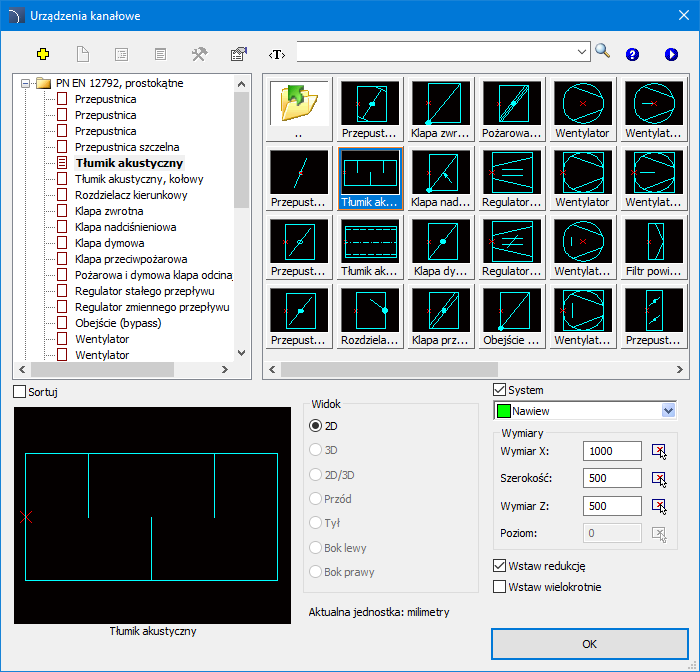This screenshot has width=700, height=672.
Task: Click the hammer and wrench tools icon
Action: click(x=198, y=54)
